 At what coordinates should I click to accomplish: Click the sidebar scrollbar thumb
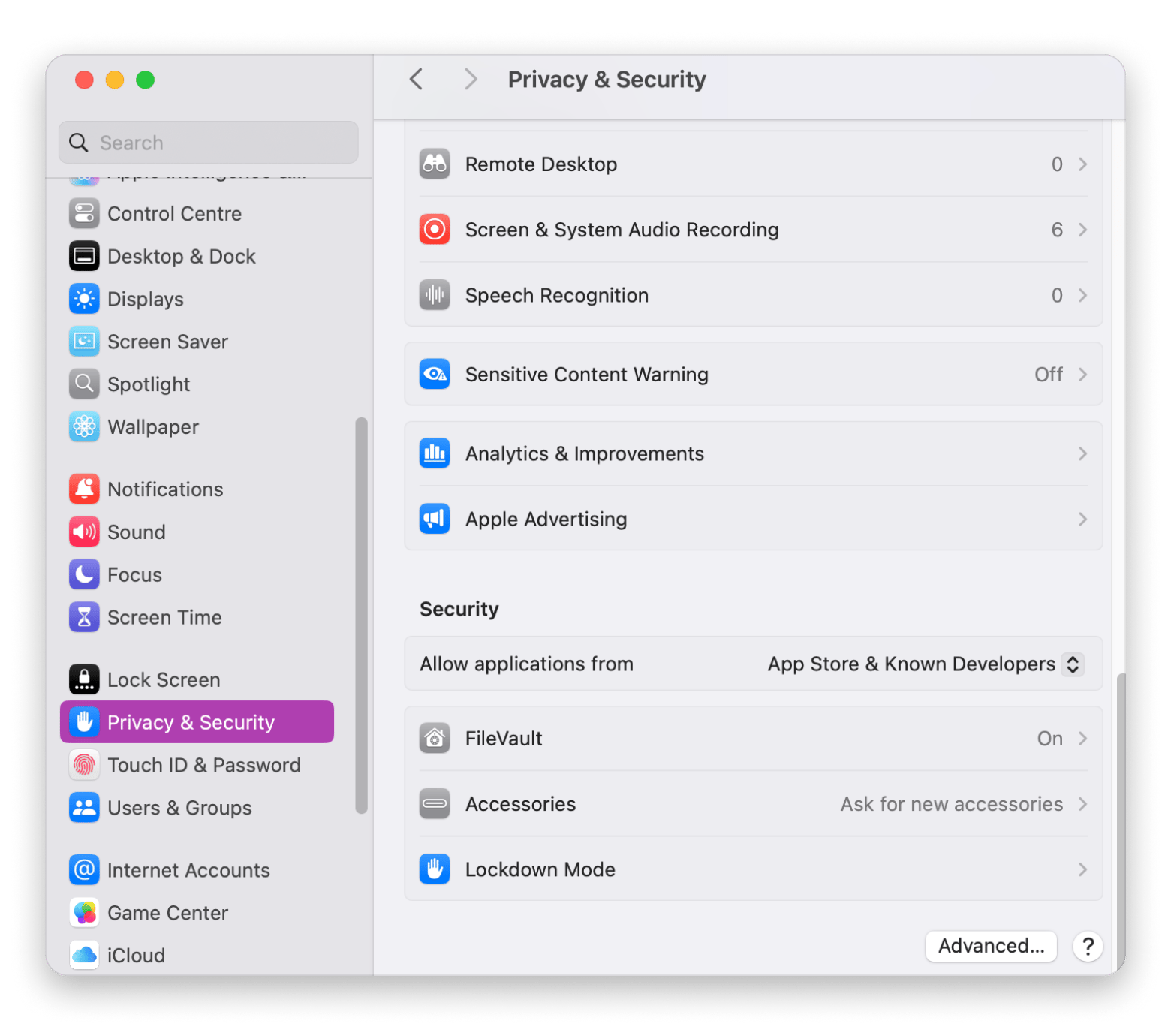pyautogui.click(x=361, y=616)
